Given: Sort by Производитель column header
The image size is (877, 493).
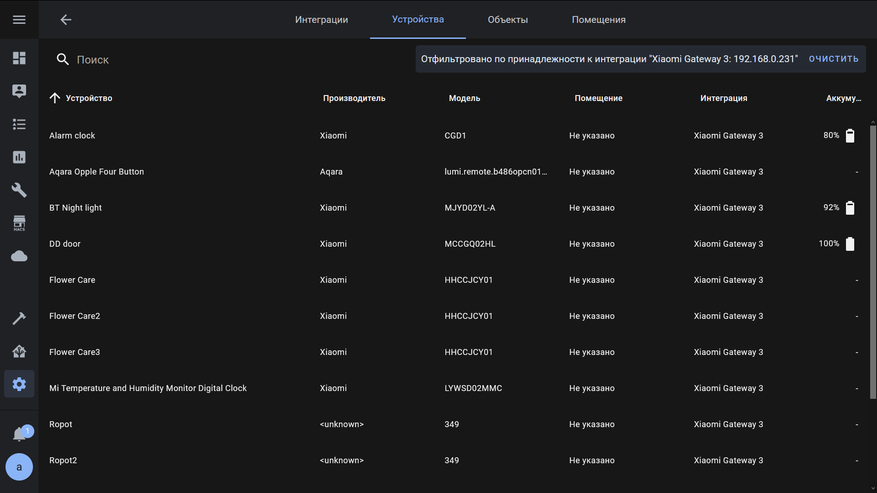Looking at the screenshot, I should tap(354, 98).
